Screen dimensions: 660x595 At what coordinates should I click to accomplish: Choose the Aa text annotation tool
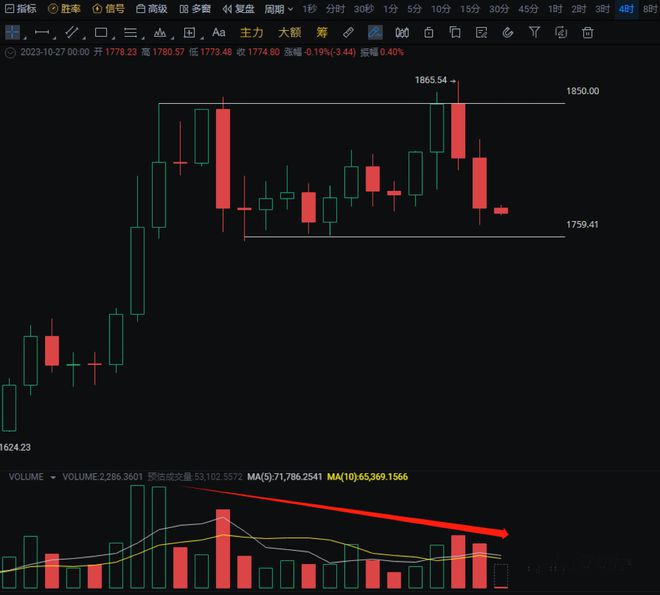pos(218,32)
